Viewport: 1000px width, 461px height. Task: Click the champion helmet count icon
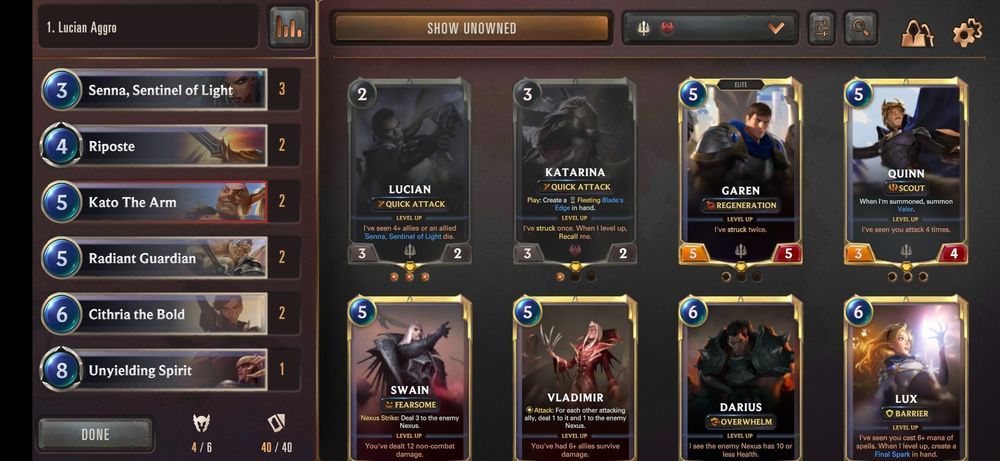pos(202,423)
